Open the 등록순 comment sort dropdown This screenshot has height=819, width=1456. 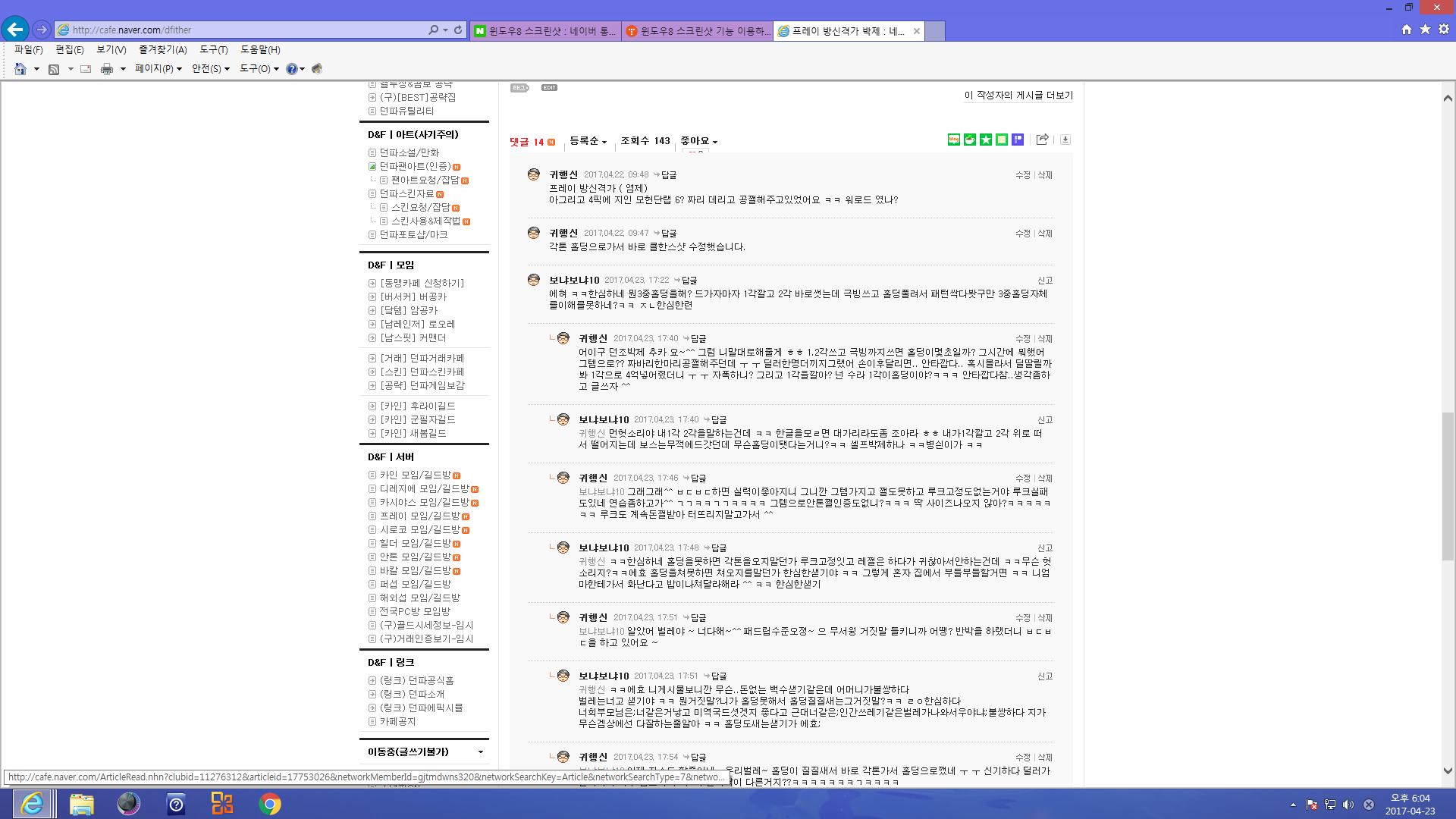[588, 141]
